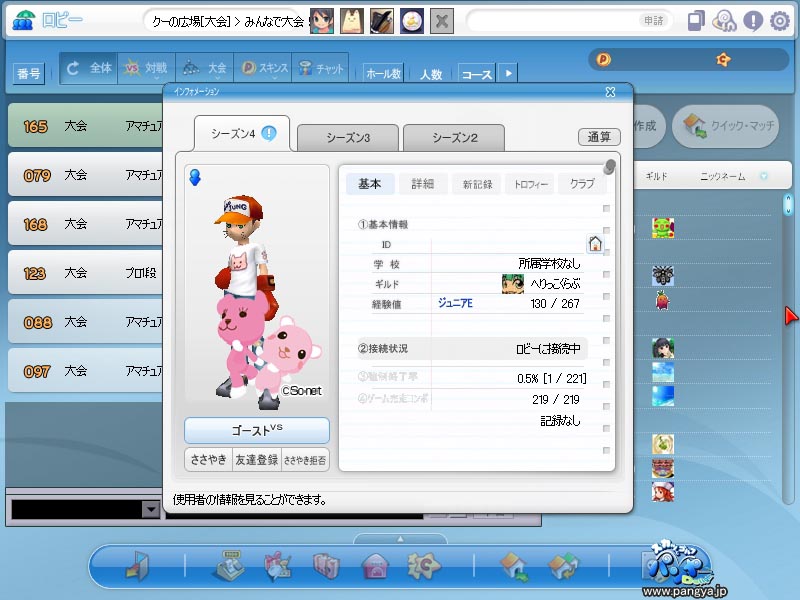This screenshot has height=600, width=800.
Task: Open the lobby people icon
Action: pos(22,21)
